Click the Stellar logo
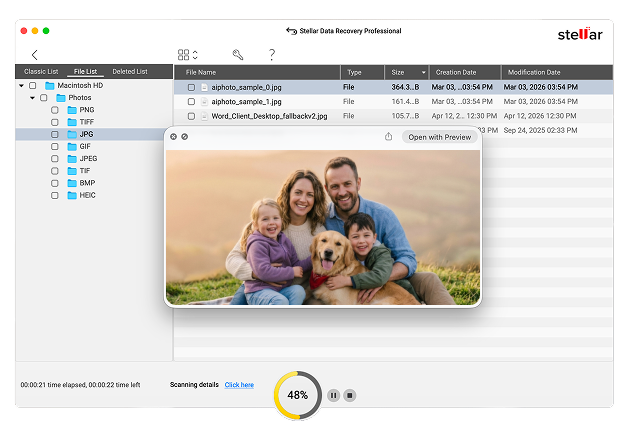This screenshot has height=445, width=643. coord(580,34)
